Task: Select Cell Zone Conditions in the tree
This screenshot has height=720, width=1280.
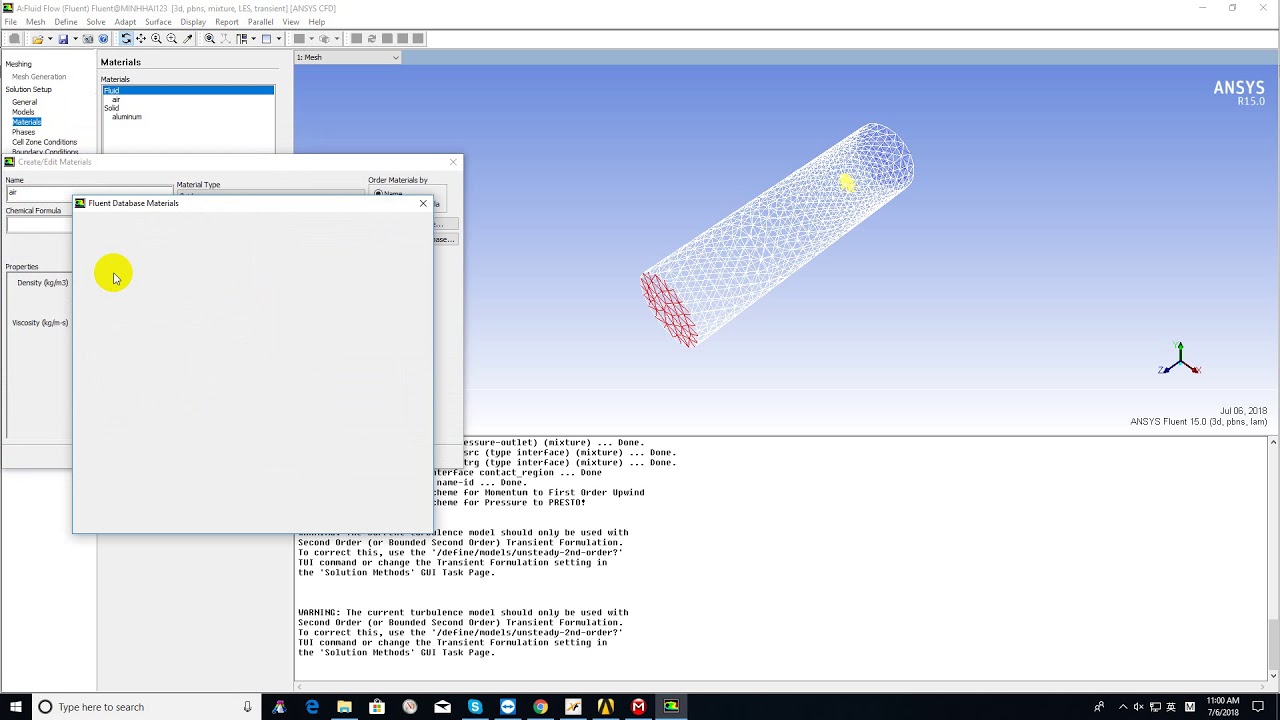Action: click(44, 142)
